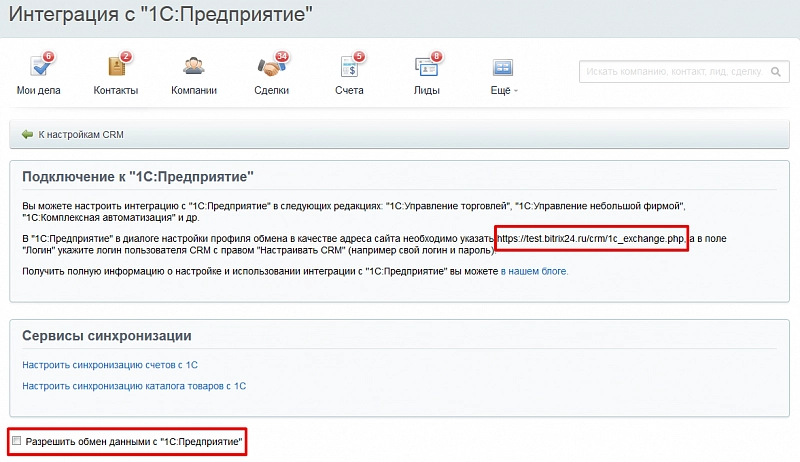Image resolution: width=800 pixels, height=462 pixels.
Task: Click the Сервисы синхронизации heading
Action: 107,336
